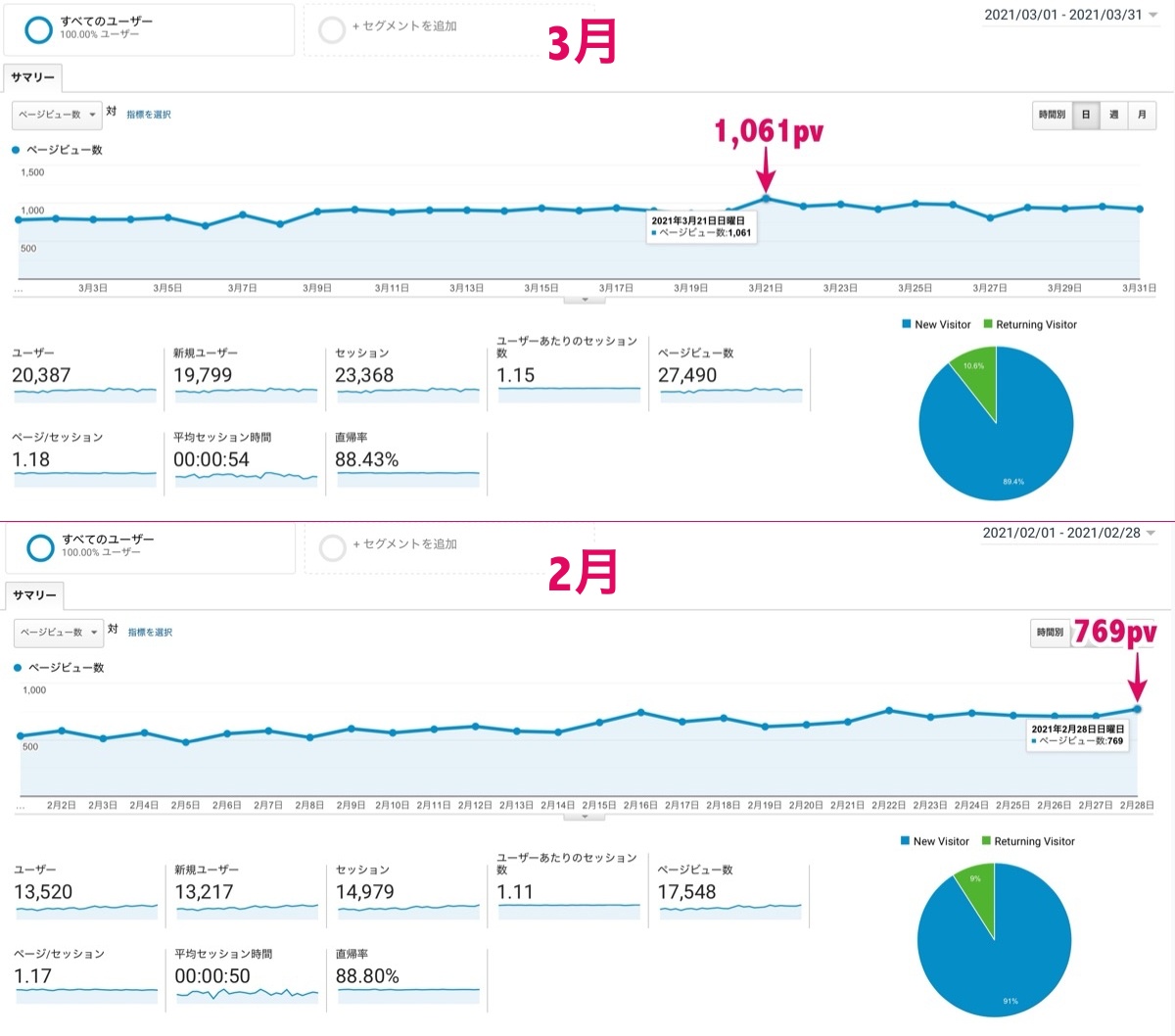This screenshot has width=1175, height=1036.
Task: Click the すべてのユーザー segment circle in March report
Action: (38, 29)
